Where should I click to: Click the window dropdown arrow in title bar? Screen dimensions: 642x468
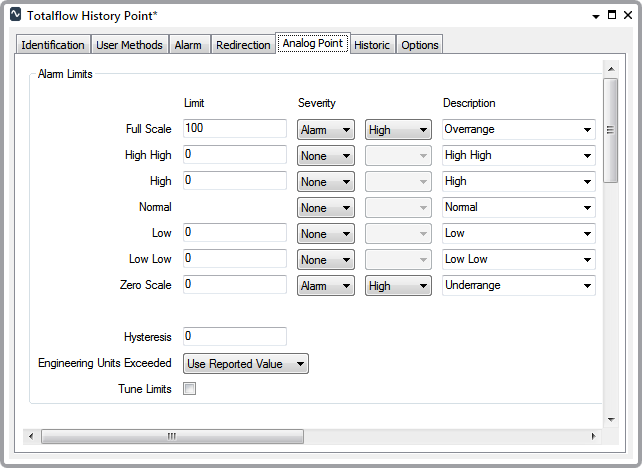596,16
